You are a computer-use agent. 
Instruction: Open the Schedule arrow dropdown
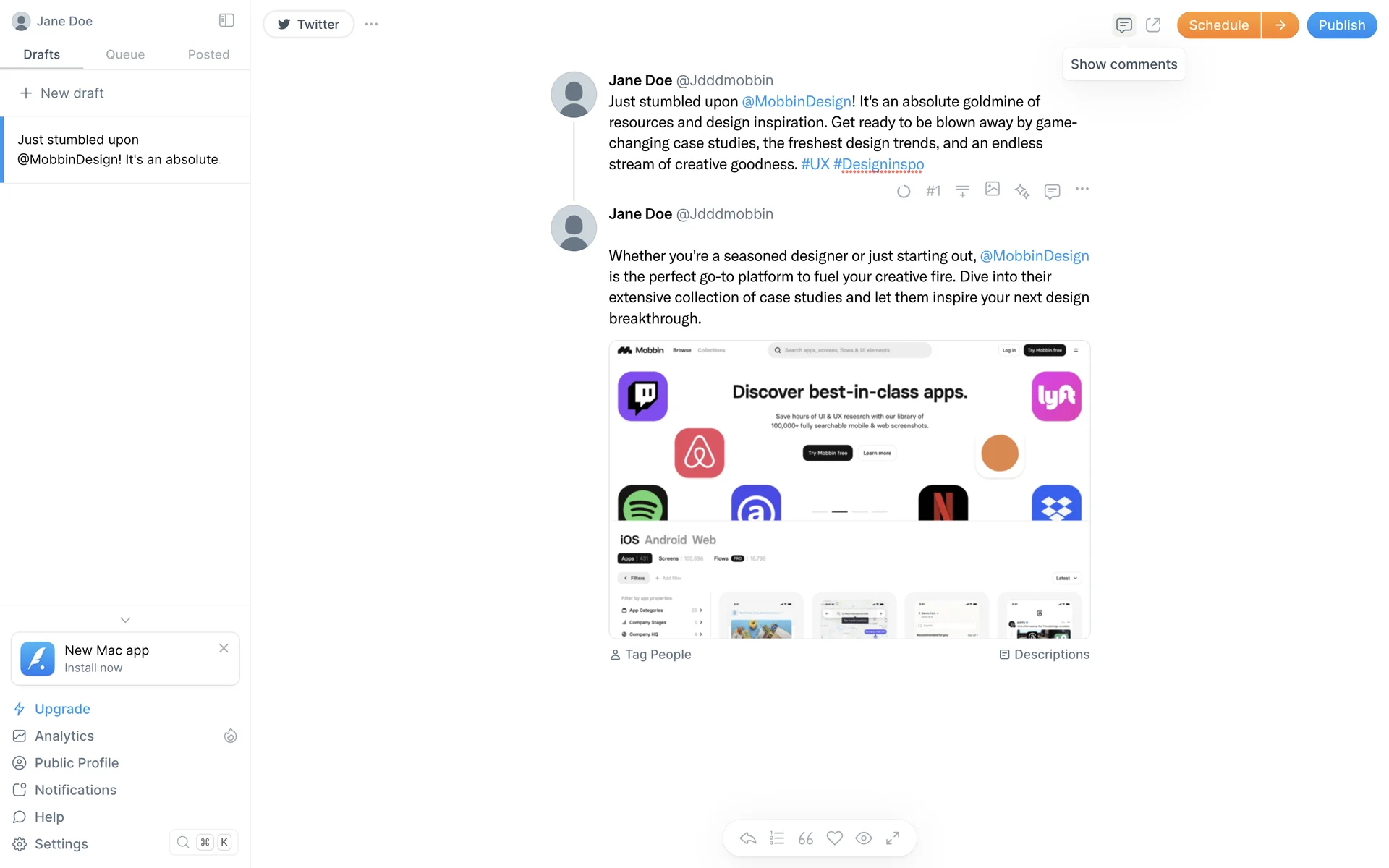[1280, 25]
